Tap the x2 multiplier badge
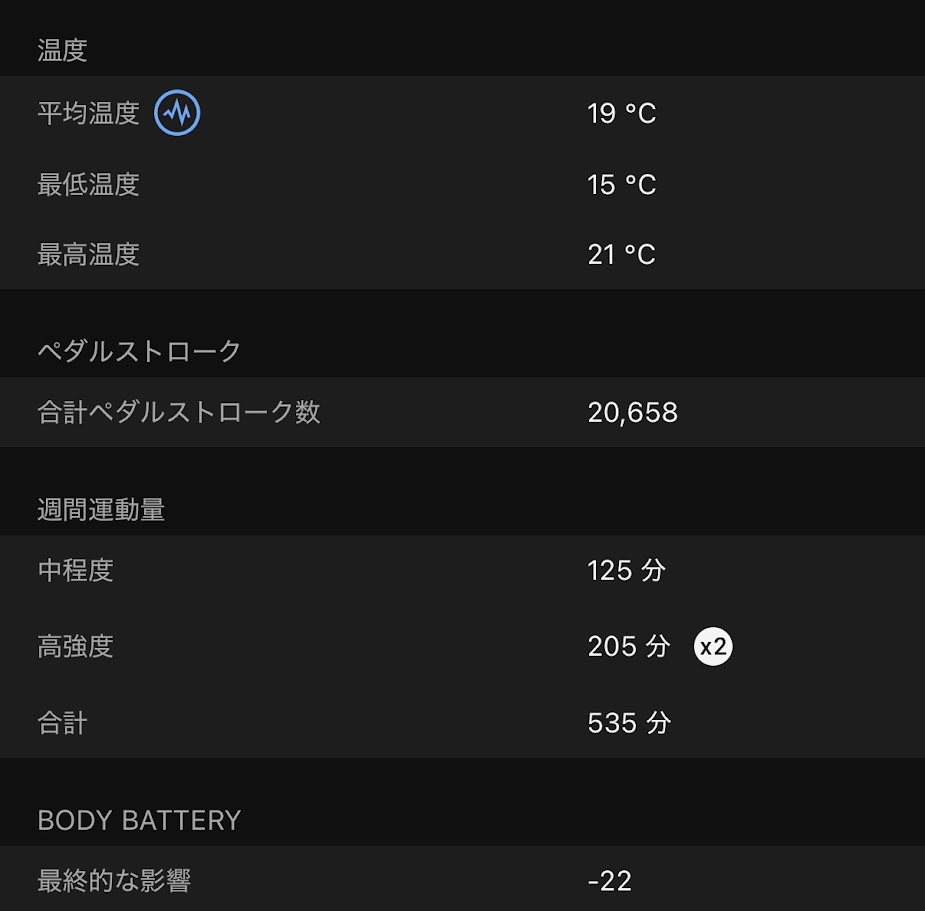This screenshot has height=911, width=925. (713, 647)
